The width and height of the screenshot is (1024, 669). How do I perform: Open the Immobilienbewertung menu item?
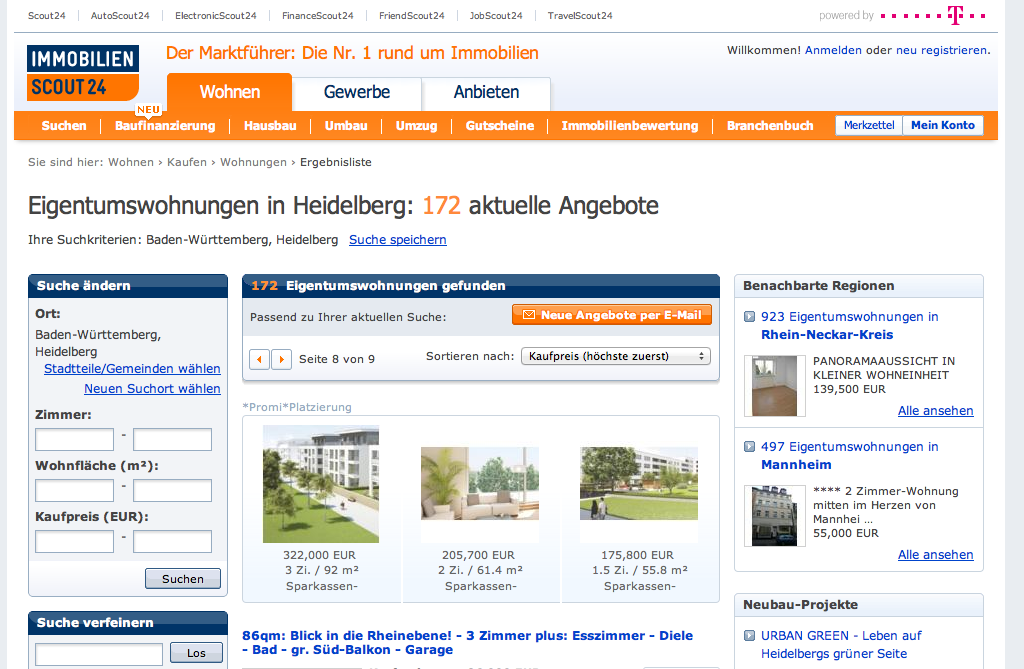click(630, 125)
